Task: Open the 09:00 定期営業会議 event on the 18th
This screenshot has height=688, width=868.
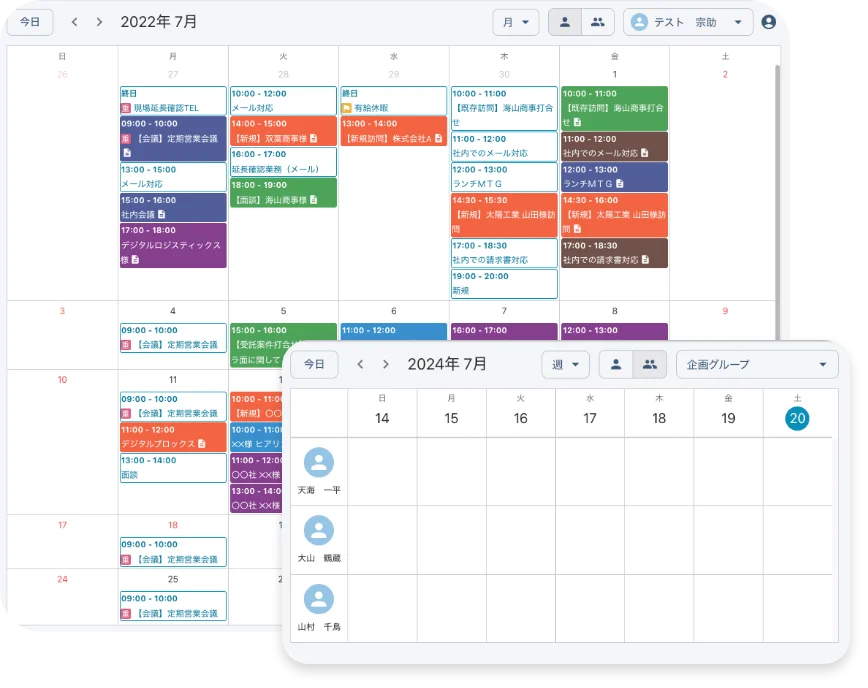Action: (x=173, y=552)
